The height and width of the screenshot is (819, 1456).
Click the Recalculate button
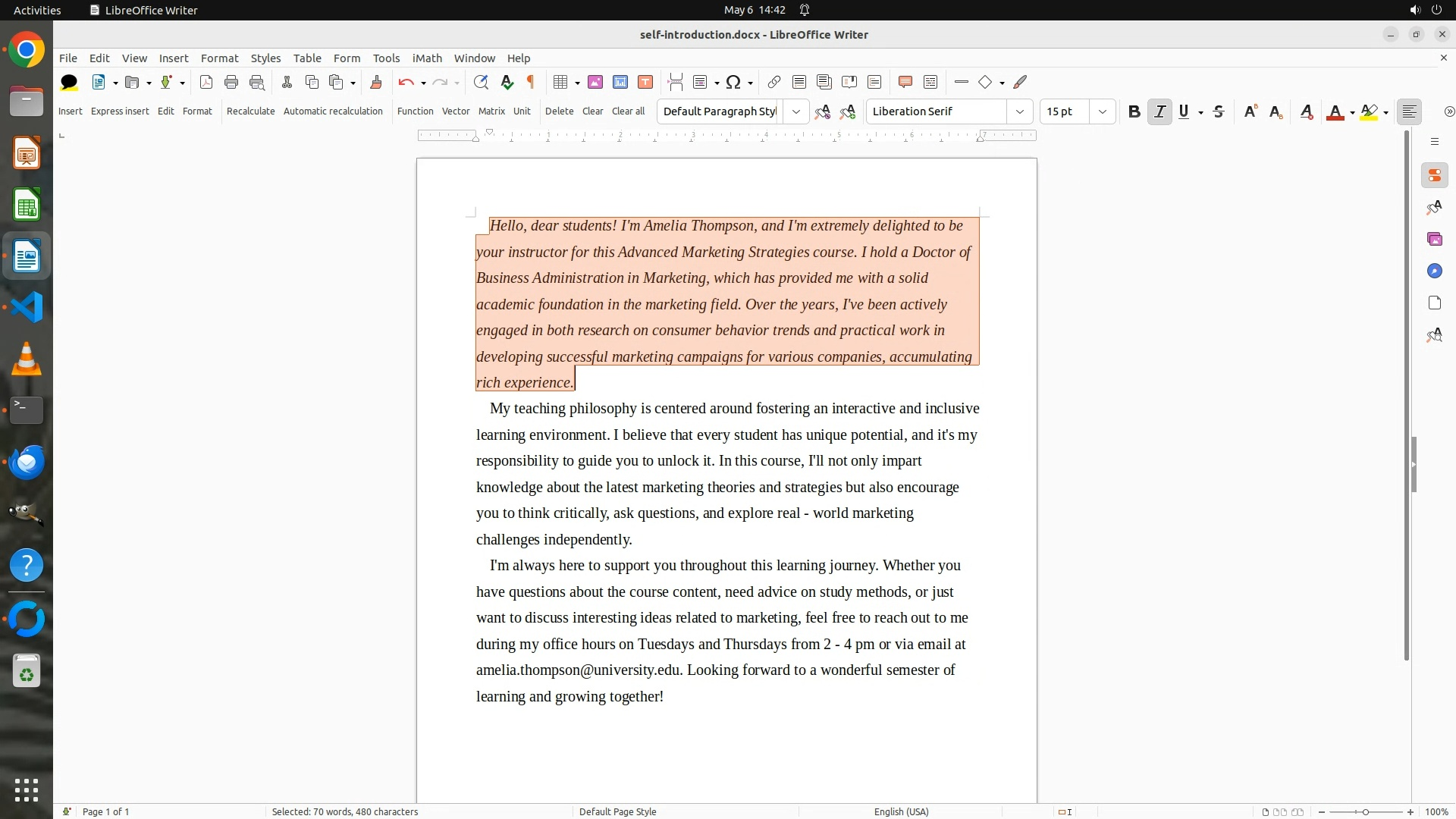click(x=250, y=111)
